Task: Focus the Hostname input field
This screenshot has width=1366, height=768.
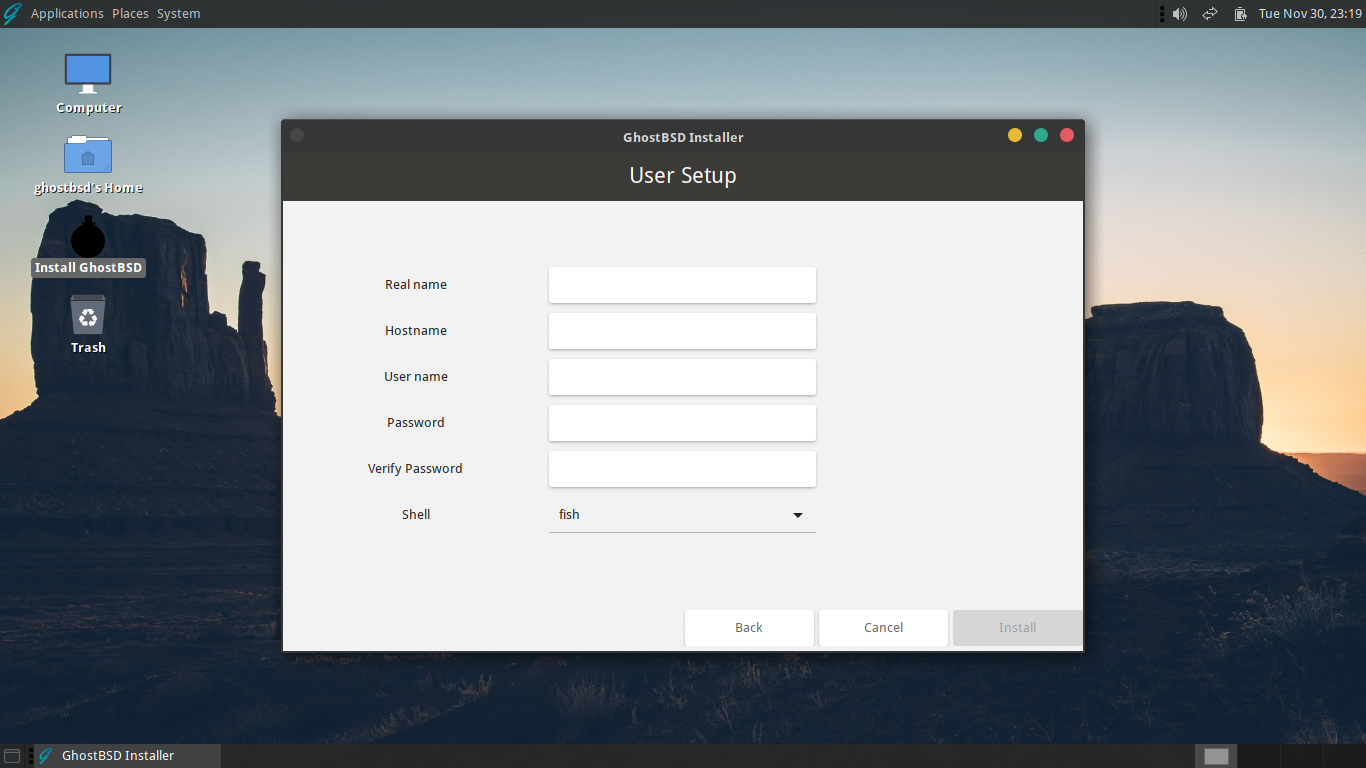Action: pos(682,331)
